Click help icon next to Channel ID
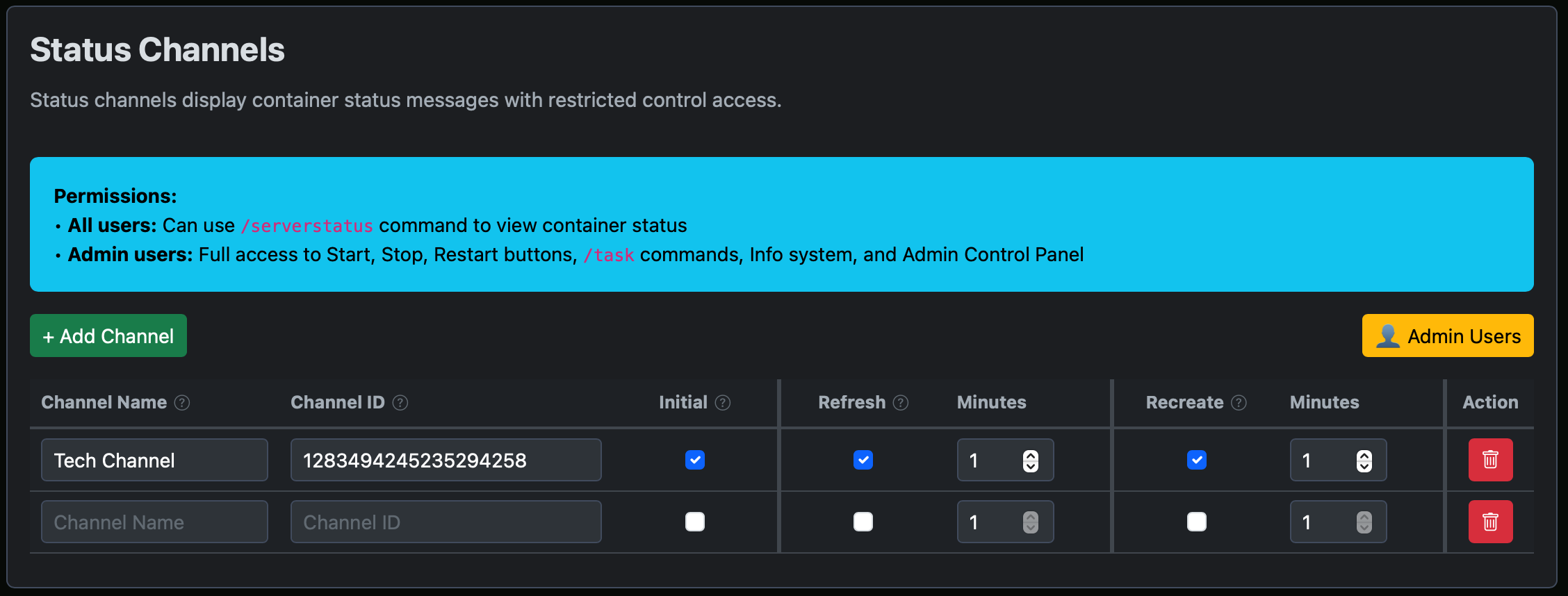This screenshot has height=596, width=1568. 400,403
